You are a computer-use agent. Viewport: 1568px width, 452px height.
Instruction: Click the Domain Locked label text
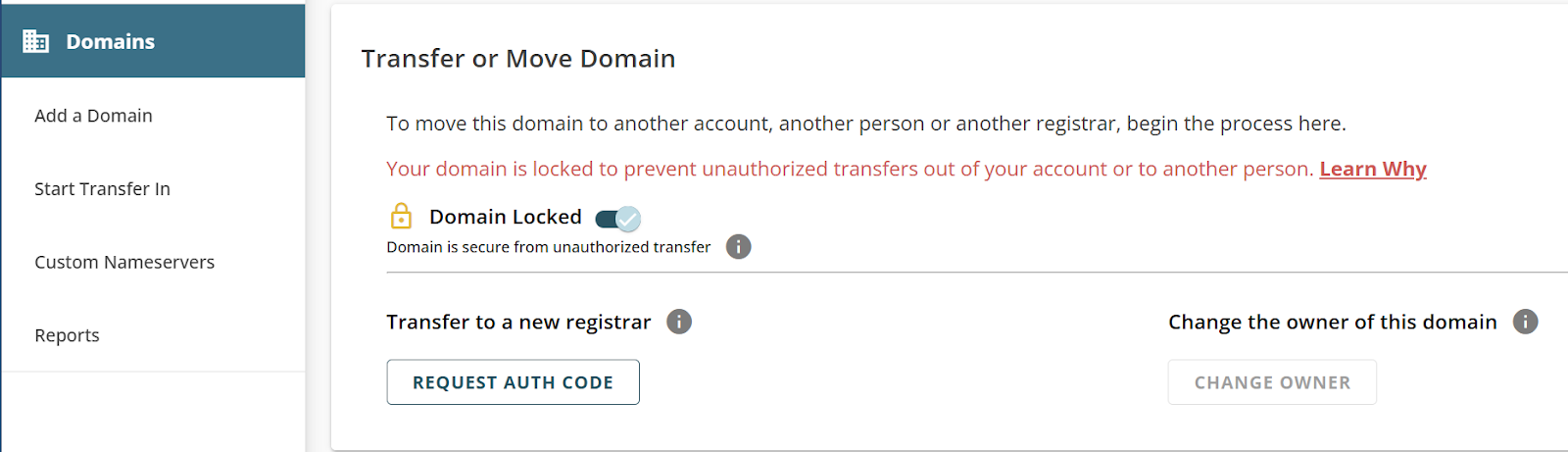[x=505, y=217]
